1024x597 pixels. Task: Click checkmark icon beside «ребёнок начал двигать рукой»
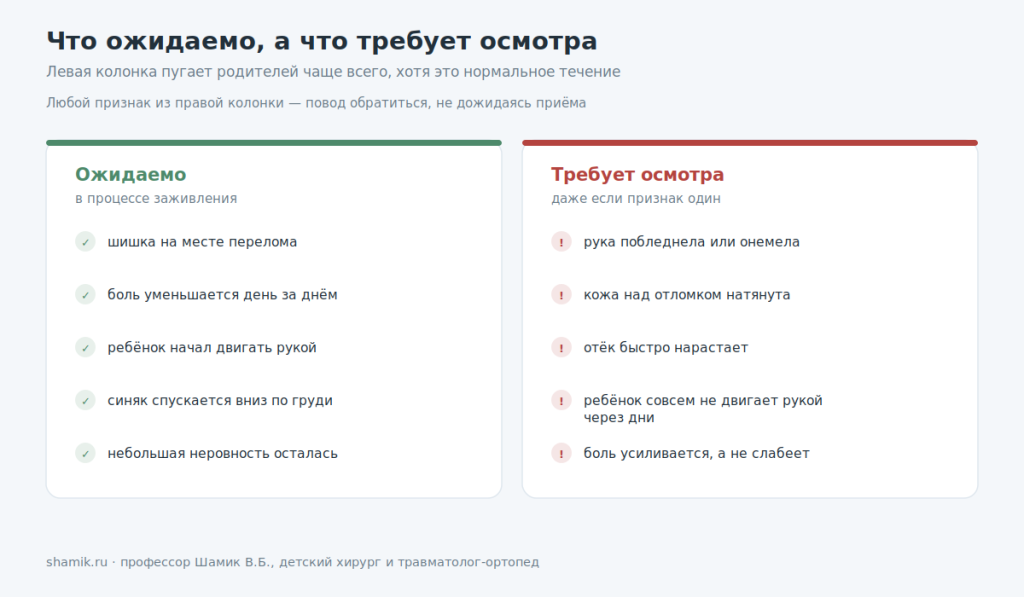point(85,347)
